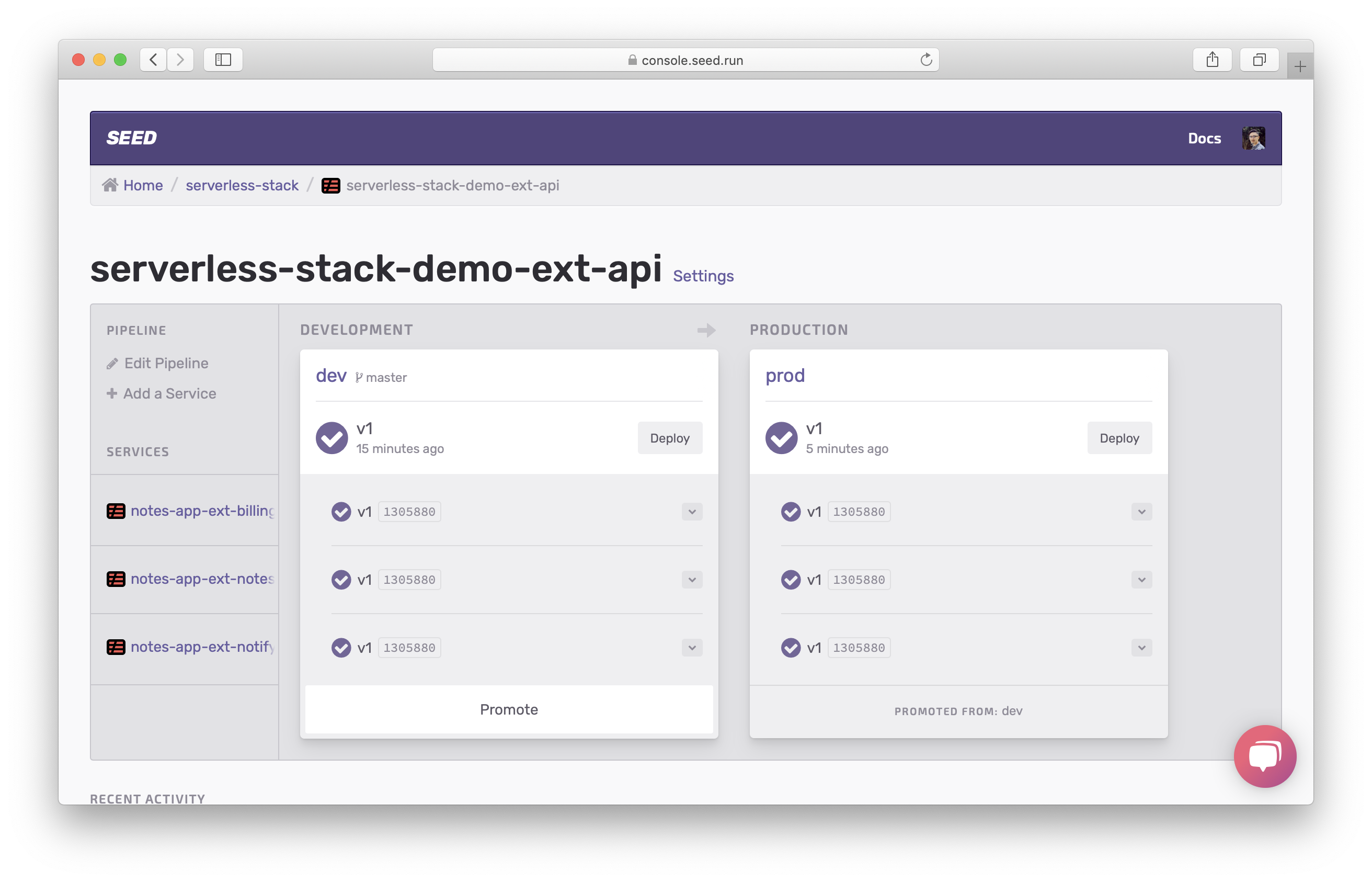Expand first service build dropdown in dev
Viewport: 1372px width, 882px height.
[691, 512]
